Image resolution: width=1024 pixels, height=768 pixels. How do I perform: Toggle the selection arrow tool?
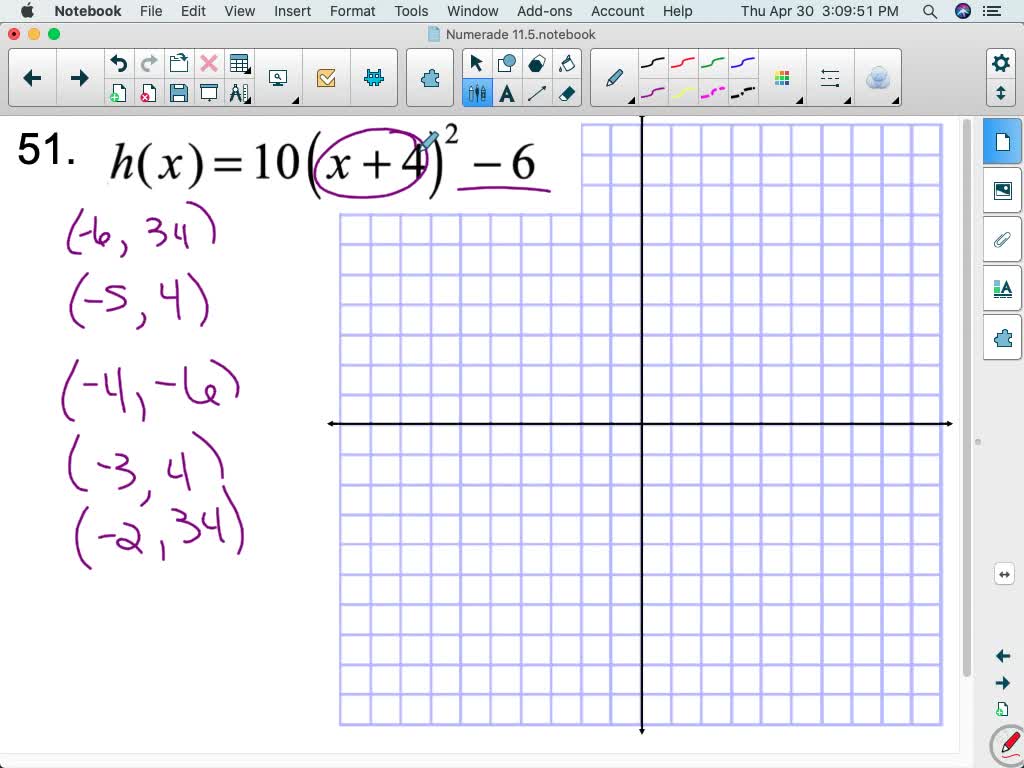pyautogui.click(x=477, y=62)
